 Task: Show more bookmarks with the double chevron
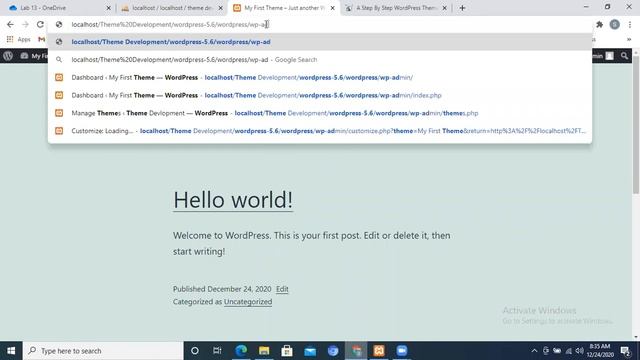tap(629, 40)
